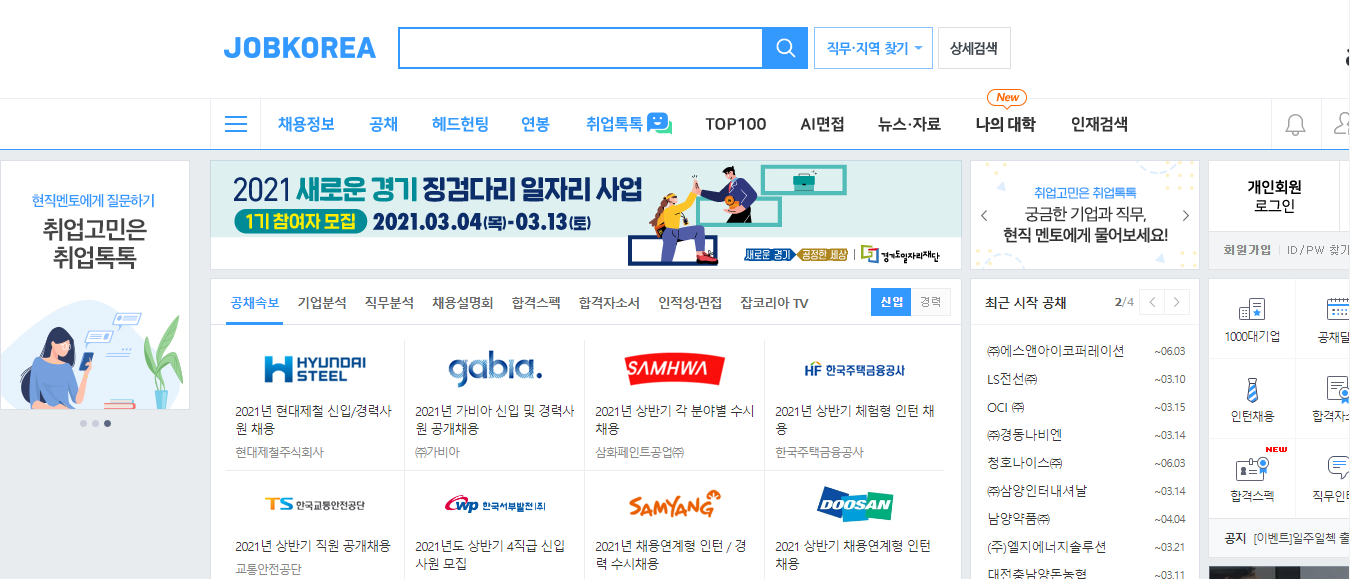Click the 취업톡톡 chat bubble icon
Viewport: 1350px width, 579px height.
click(x=659, y=123)
